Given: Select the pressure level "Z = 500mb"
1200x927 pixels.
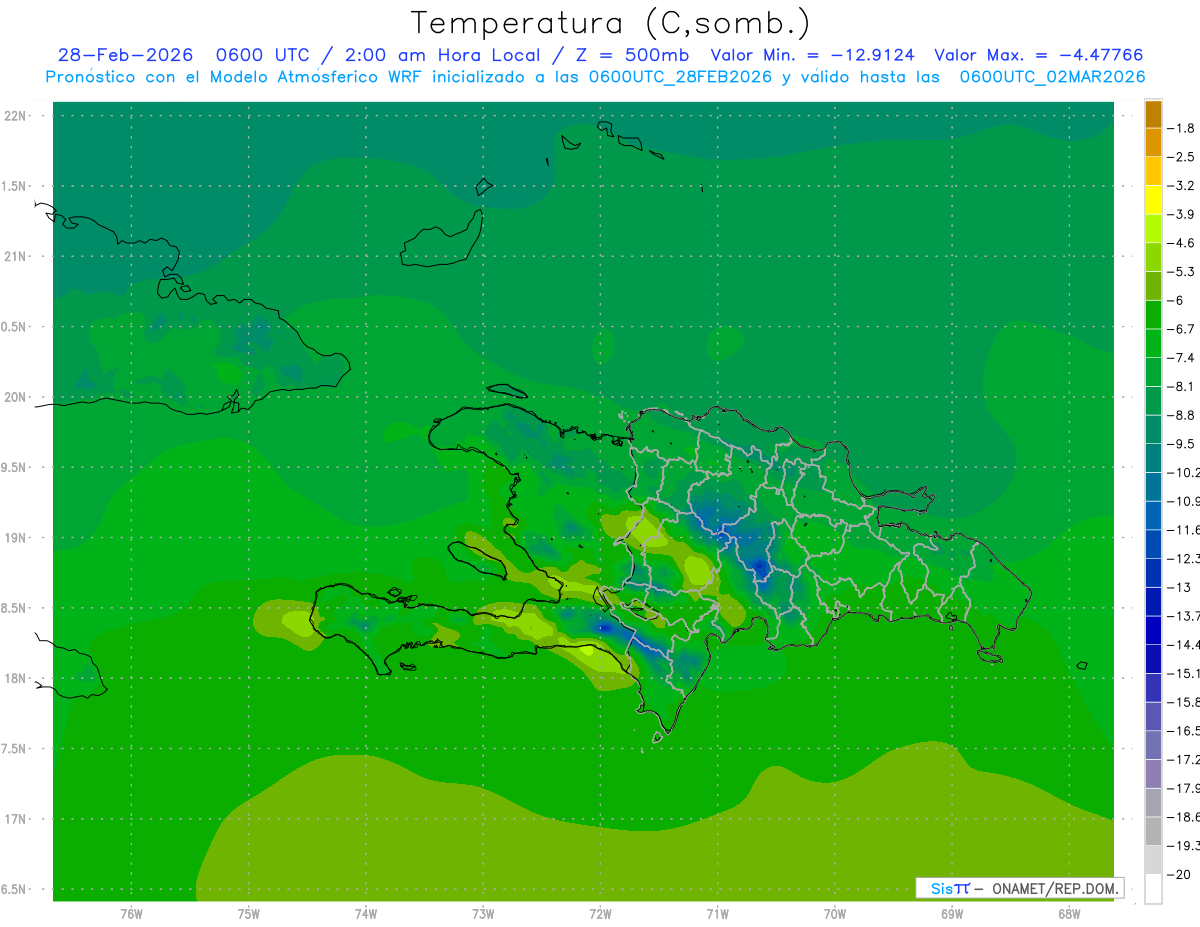Looking at the screenshot, I should 632,55.
